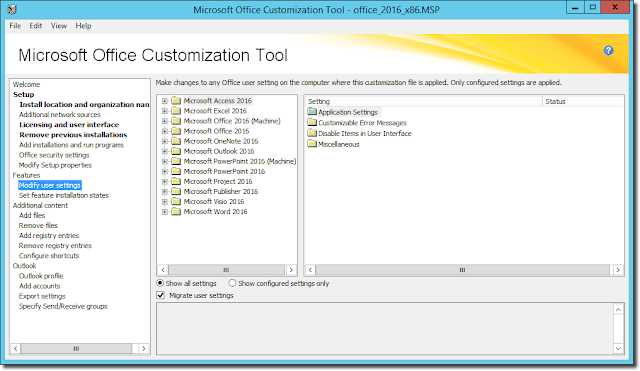The image size is (640, 371).
Task: Expand the Microsoft PowerPoint 2016 (Machine) node
Action: (165, 161)
